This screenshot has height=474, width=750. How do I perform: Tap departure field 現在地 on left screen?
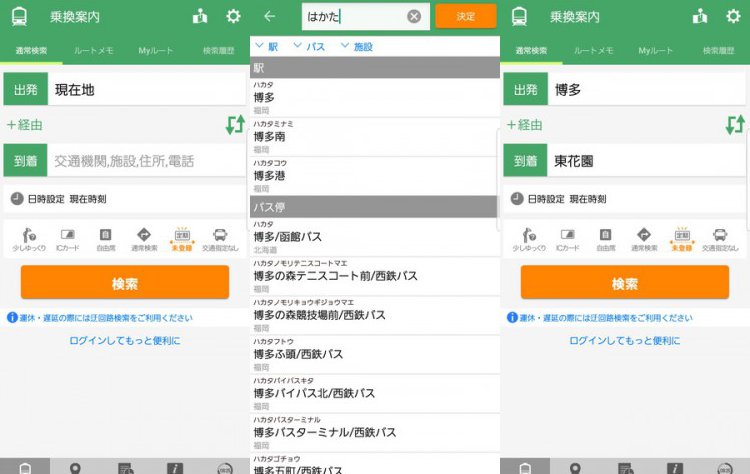click(x=146, y=89)
